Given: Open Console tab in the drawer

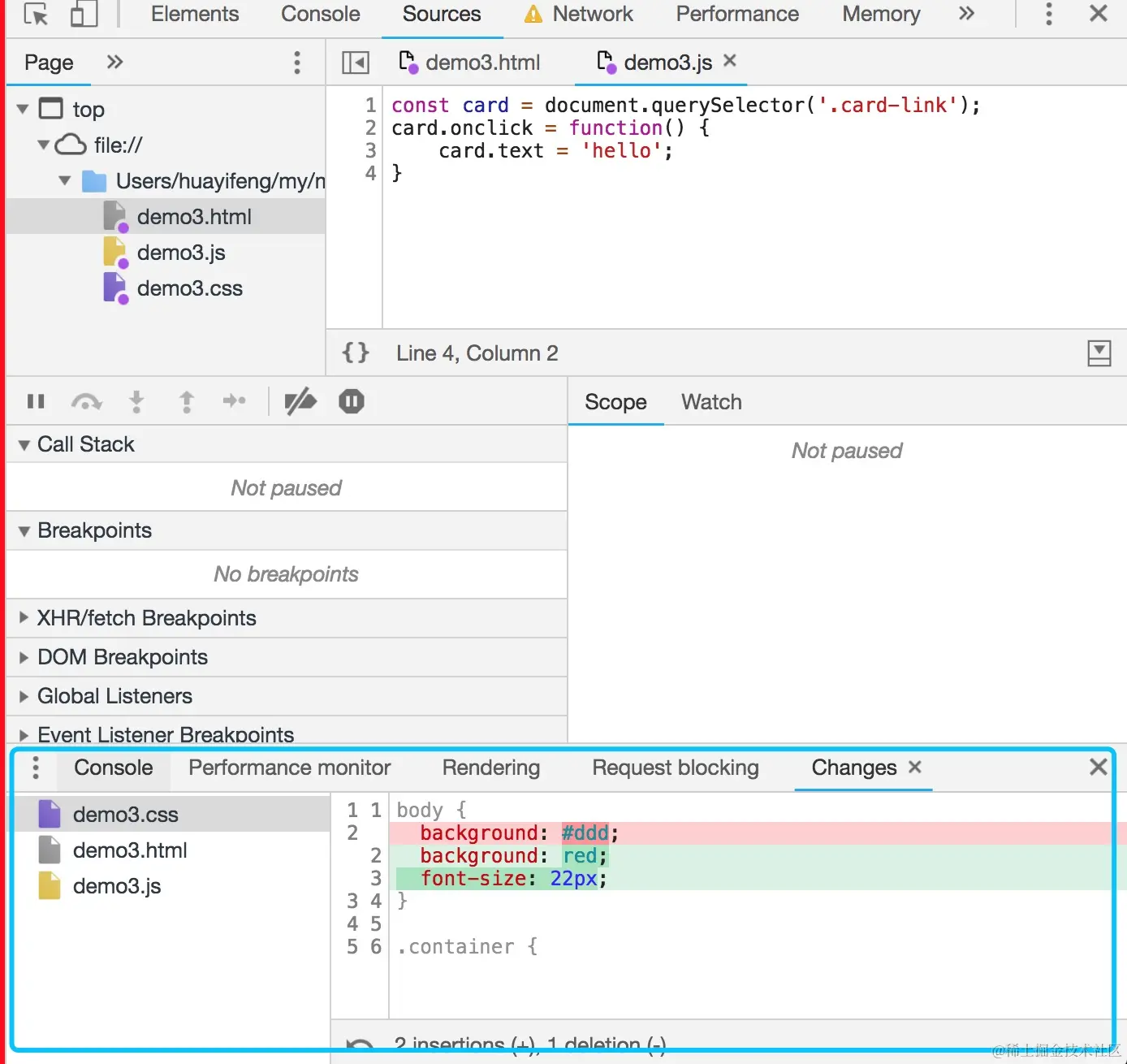Looking at the screenshot, I should click(114, 768).
